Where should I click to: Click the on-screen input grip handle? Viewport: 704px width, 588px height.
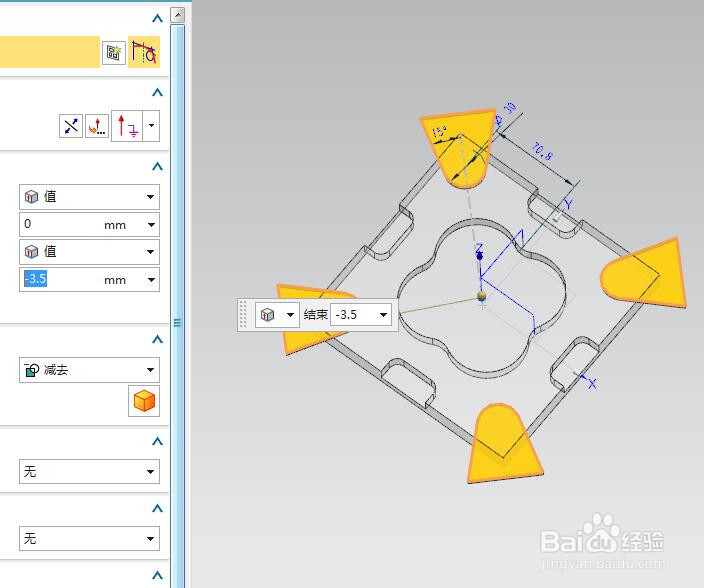click(x=243, y=315)
